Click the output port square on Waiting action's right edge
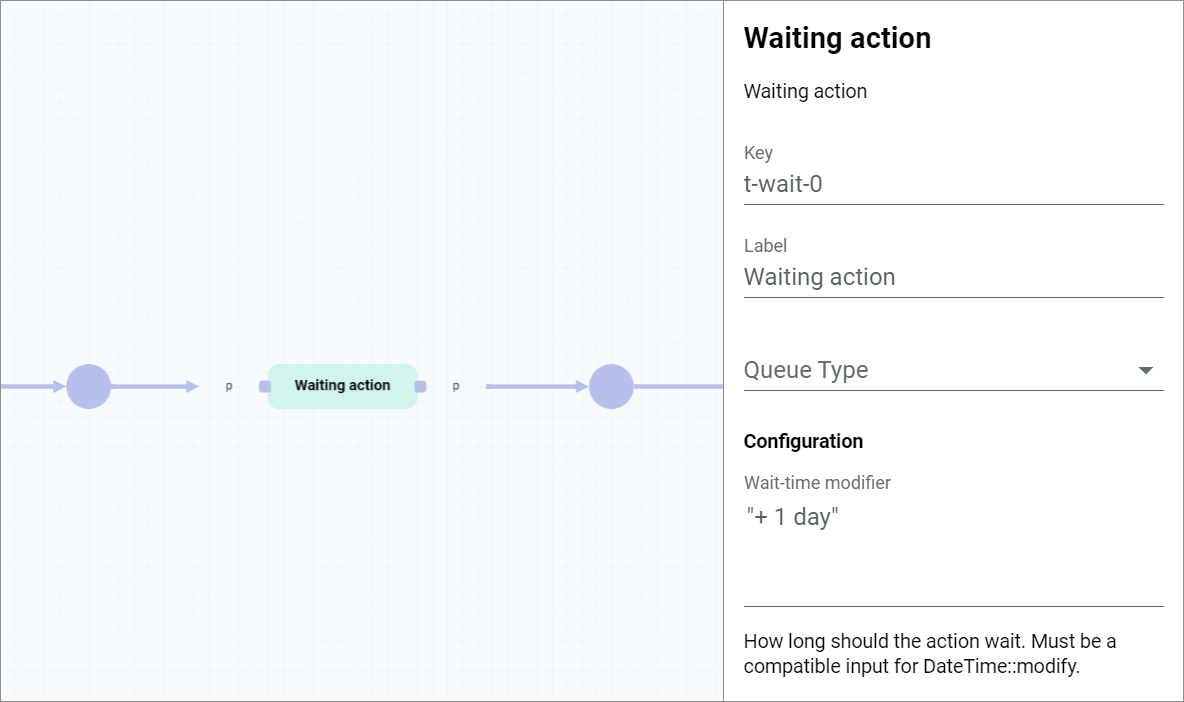The image size is (1184, 702). 421,386
